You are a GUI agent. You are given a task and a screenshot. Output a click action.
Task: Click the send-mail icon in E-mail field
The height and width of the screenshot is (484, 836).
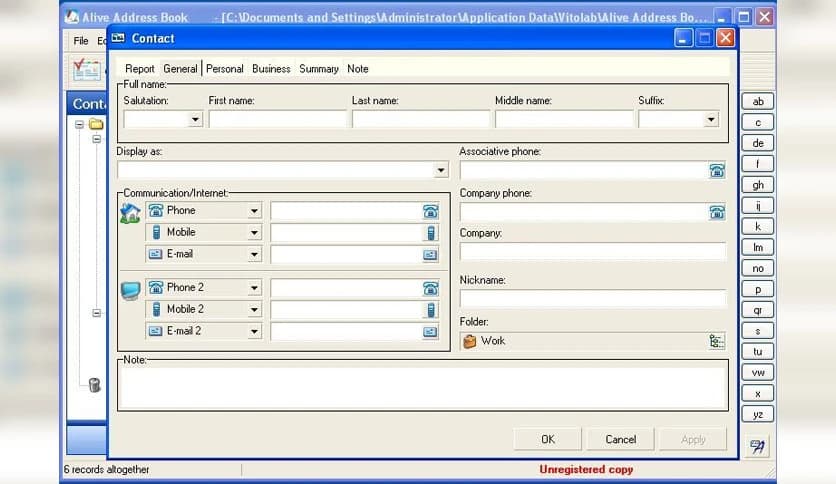430,255
